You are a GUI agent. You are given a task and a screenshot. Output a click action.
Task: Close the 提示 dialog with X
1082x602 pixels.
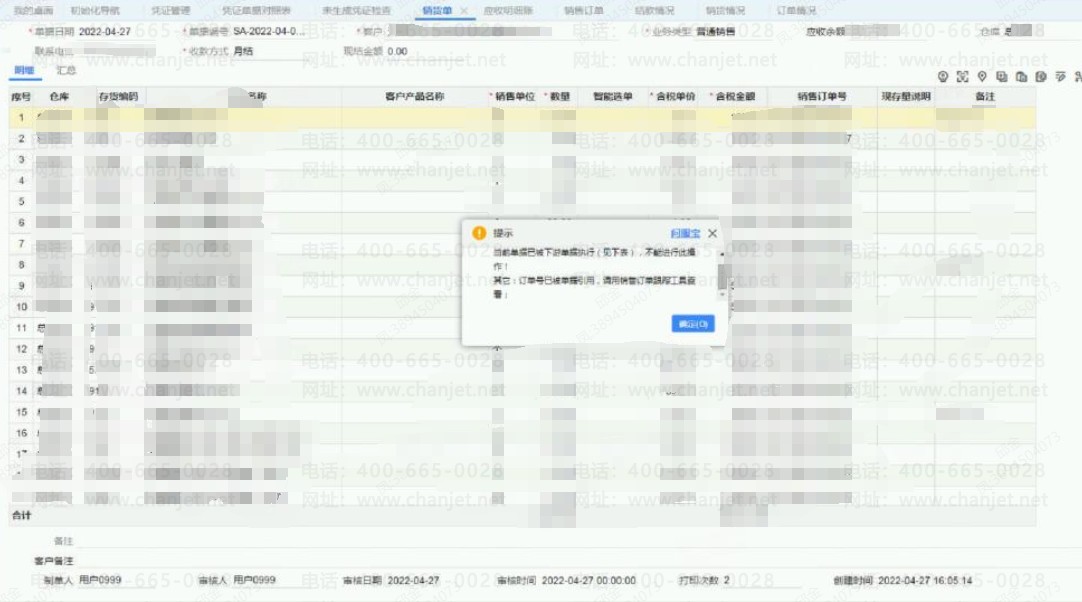click(x=712, y=233)
